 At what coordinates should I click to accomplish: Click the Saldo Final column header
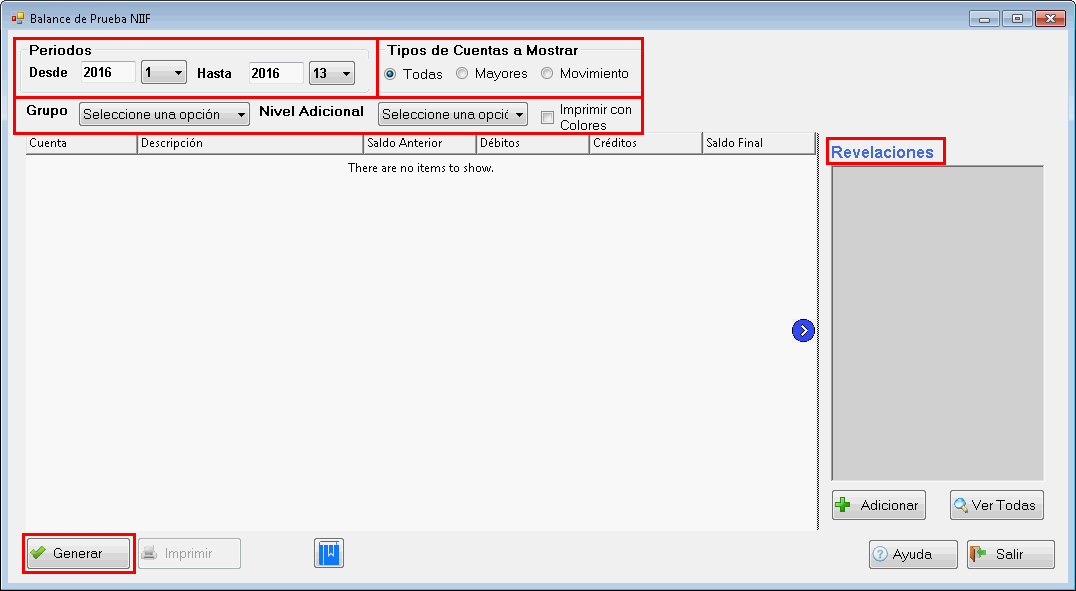click(x=758, y=143)
